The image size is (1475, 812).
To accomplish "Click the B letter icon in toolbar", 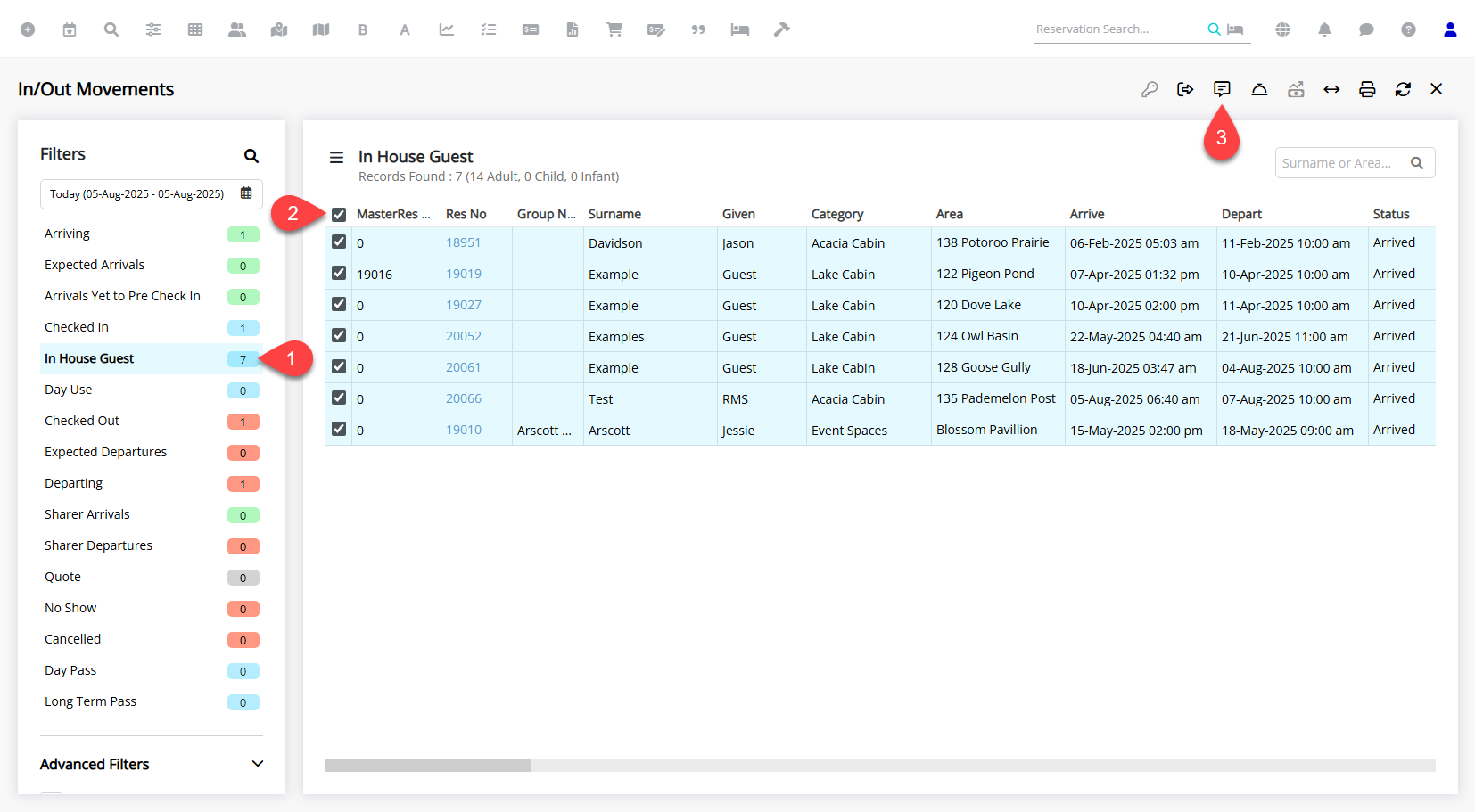I will (363, 29).
